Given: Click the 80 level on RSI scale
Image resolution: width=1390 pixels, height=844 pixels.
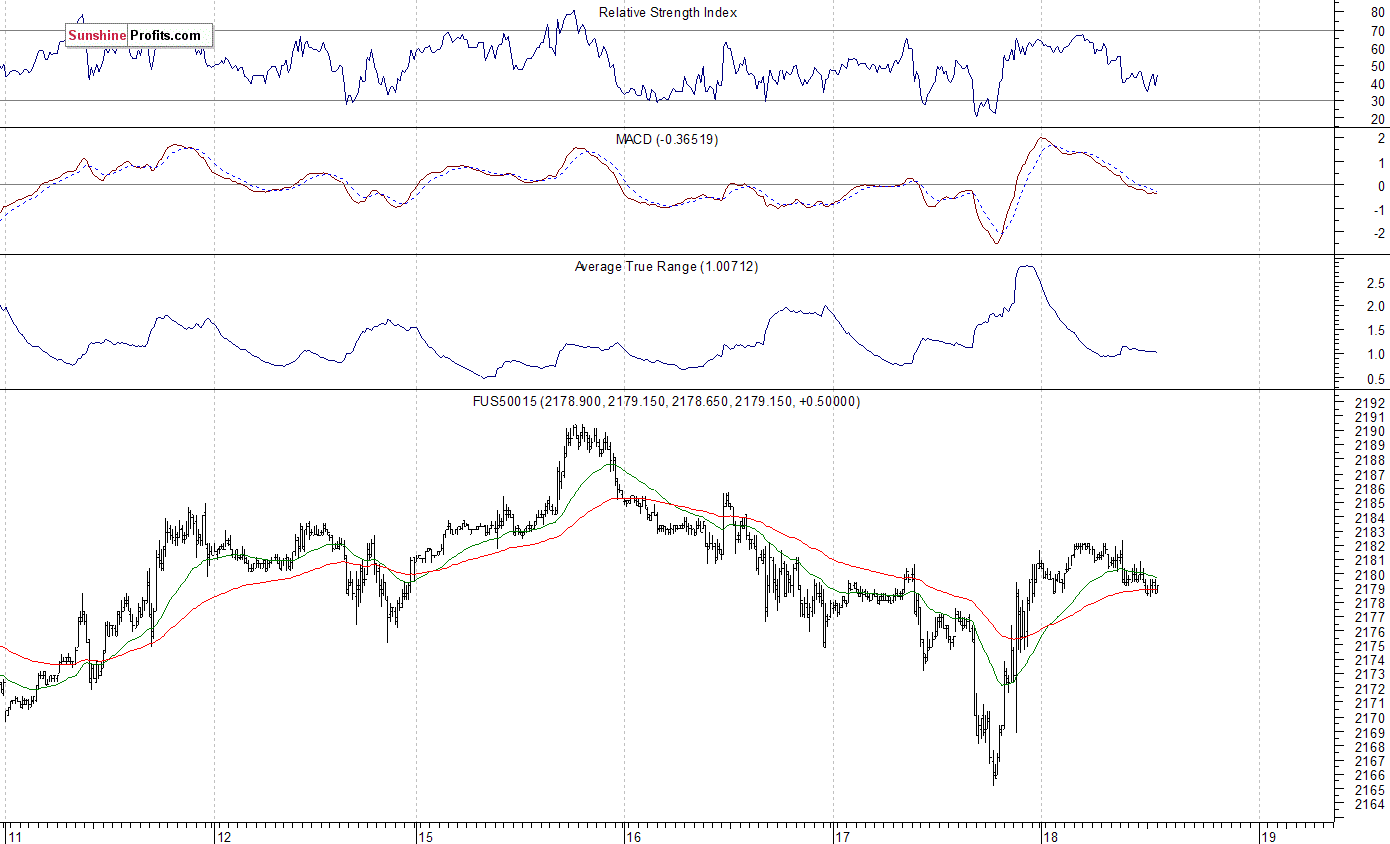Looking at the screenshot, I should tap(1378, 15).
